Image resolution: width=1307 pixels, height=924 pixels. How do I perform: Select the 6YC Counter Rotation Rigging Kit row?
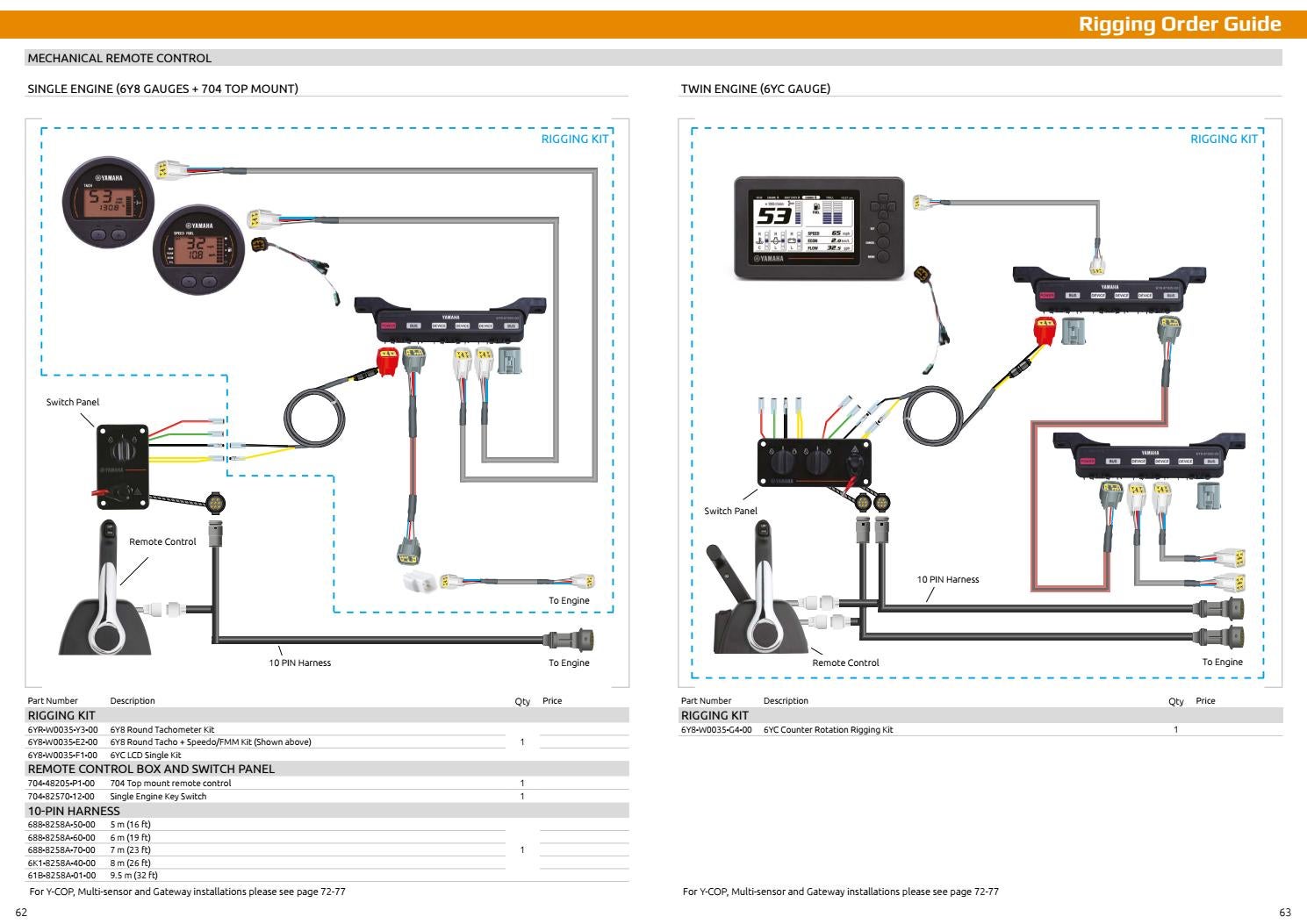click(x=828, y=729)
